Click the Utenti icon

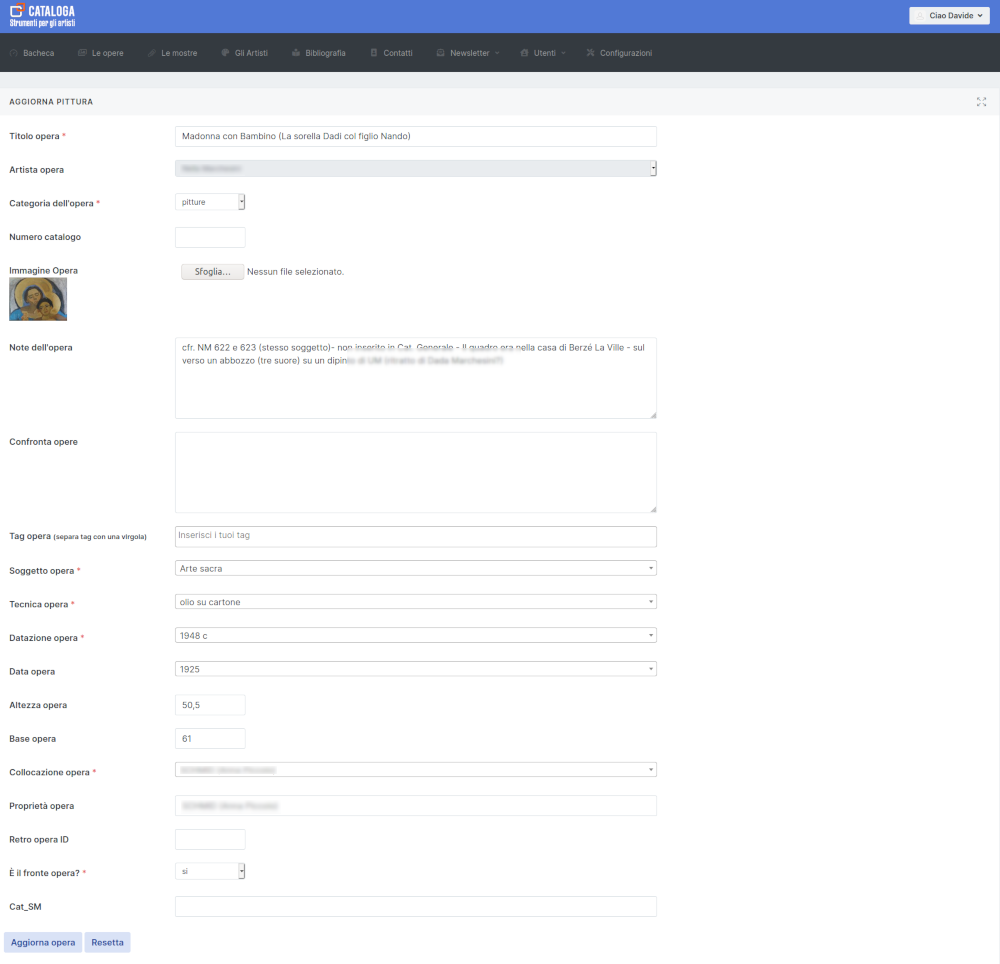(x=524, y=53)
